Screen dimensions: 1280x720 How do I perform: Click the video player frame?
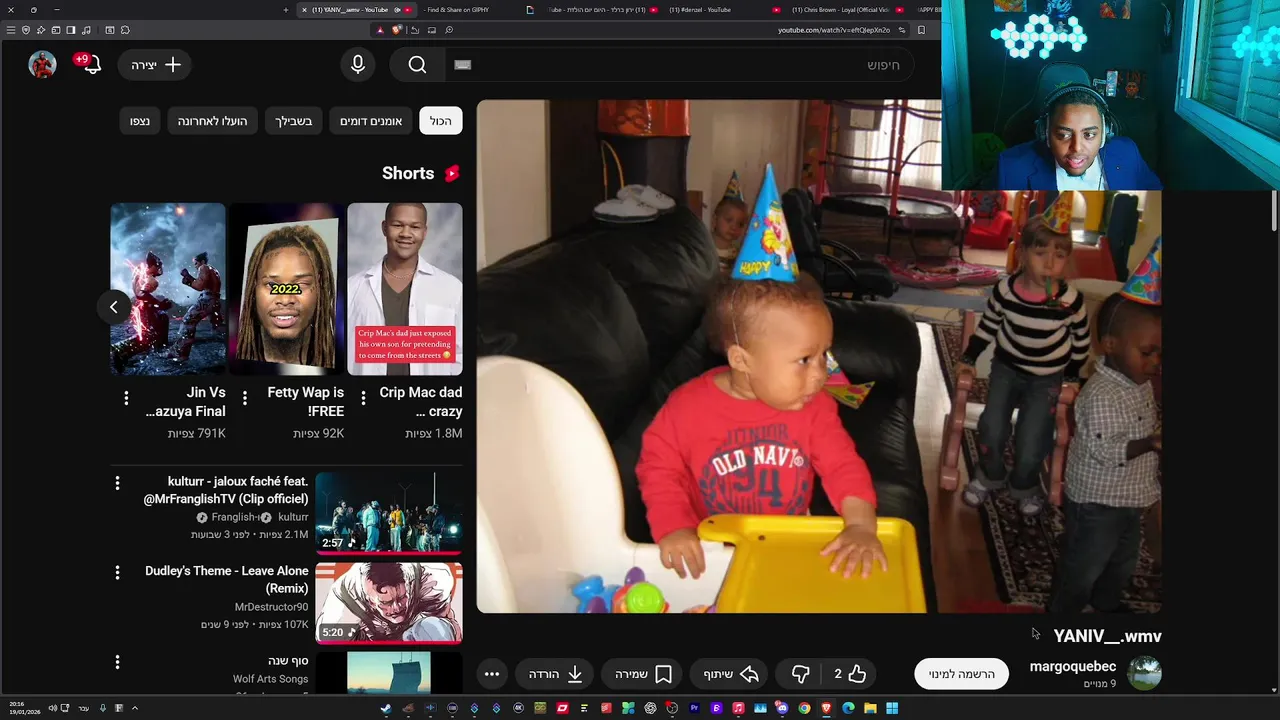point(818,356)
